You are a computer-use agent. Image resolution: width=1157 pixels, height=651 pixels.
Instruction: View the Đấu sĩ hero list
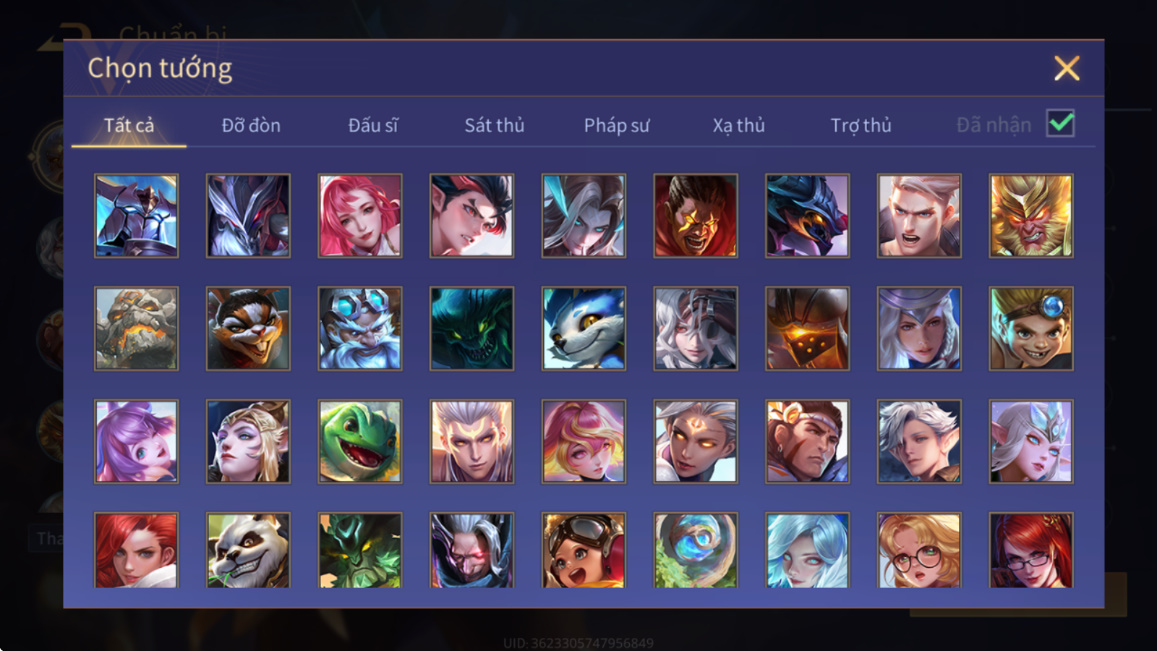[373, 125]
